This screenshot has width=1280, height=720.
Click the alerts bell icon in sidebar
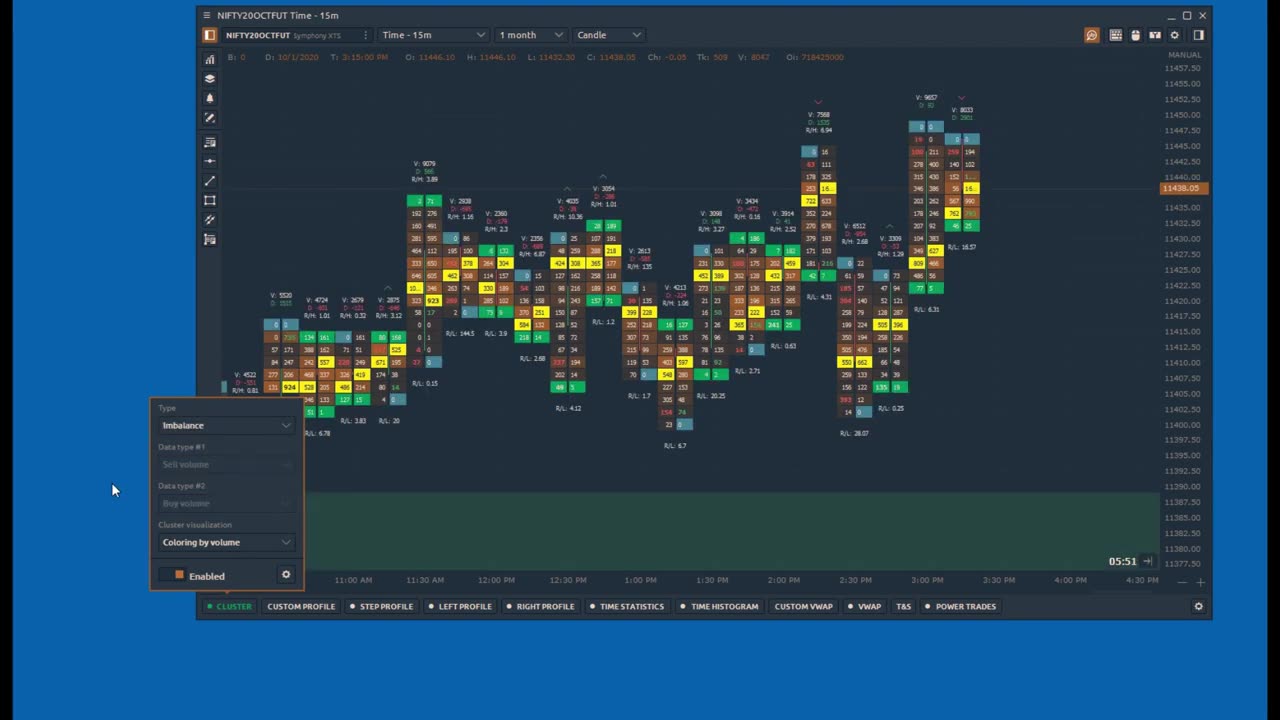point(210,98)
